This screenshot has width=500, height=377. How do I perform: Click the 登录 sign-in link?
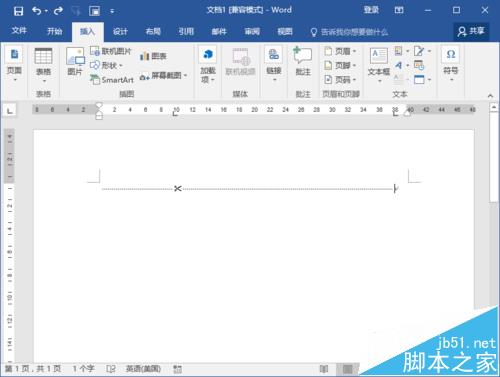(x=371, y=10)
